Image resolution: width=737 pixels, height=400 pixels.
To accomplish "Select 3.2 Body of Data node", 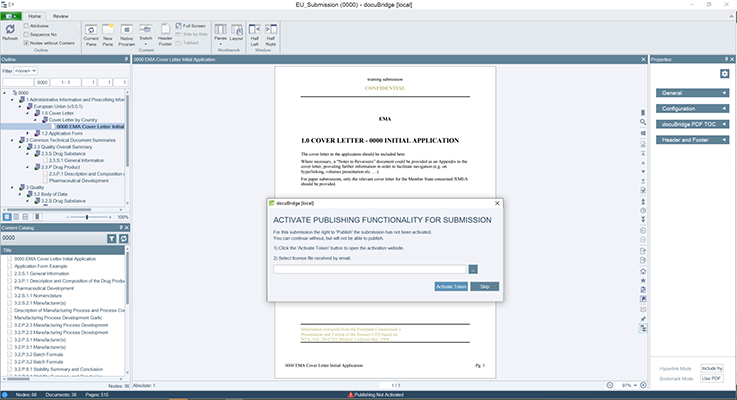I will (x=50, y=194).
